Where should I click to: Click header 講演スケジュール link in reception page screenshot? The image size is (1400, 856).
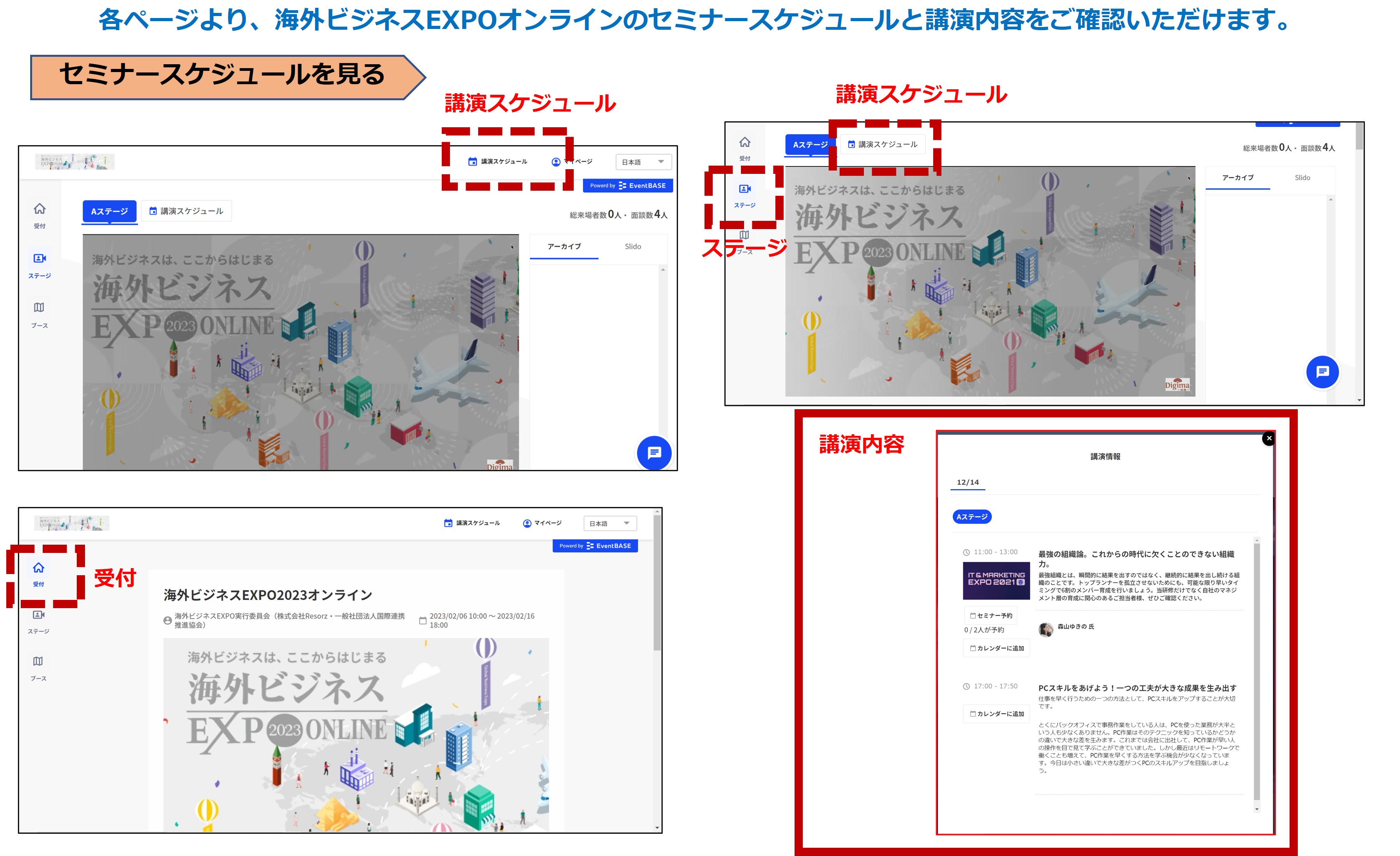point(471,523)
